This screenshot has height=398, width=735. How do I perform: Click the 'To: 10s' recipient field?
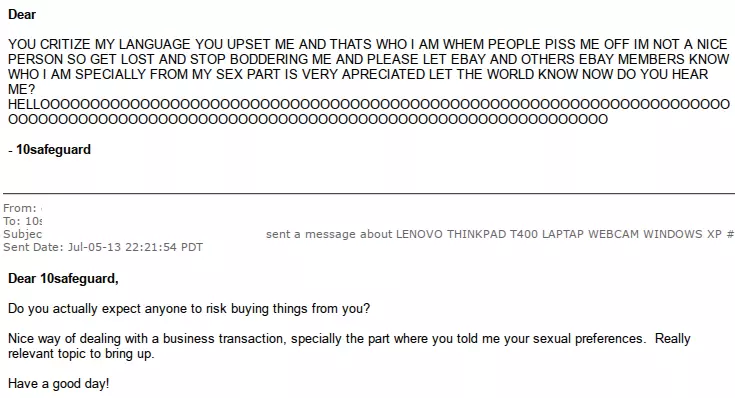(22, 221)
